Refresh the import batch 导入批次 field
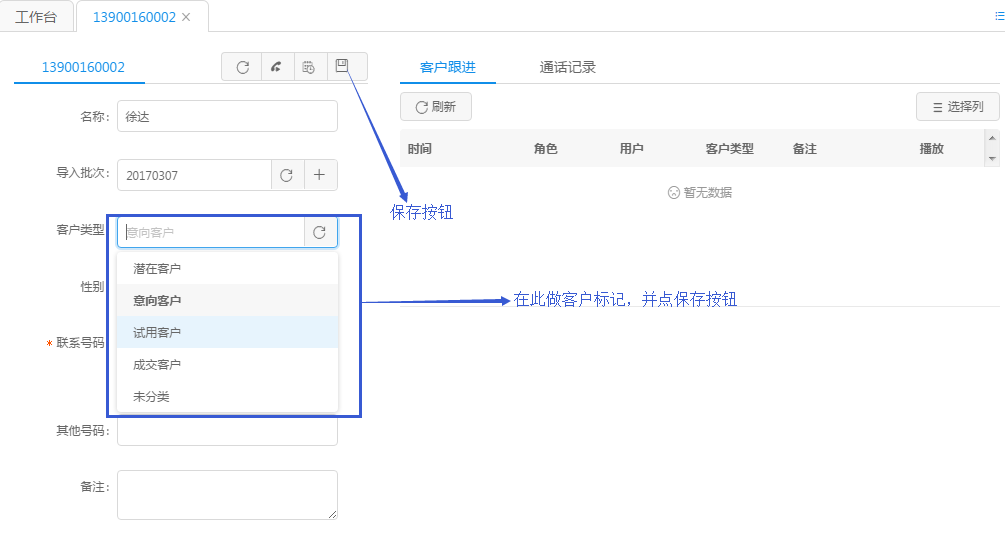Image resolution: width=1005 pixels, height=538 pixels. 286,175
